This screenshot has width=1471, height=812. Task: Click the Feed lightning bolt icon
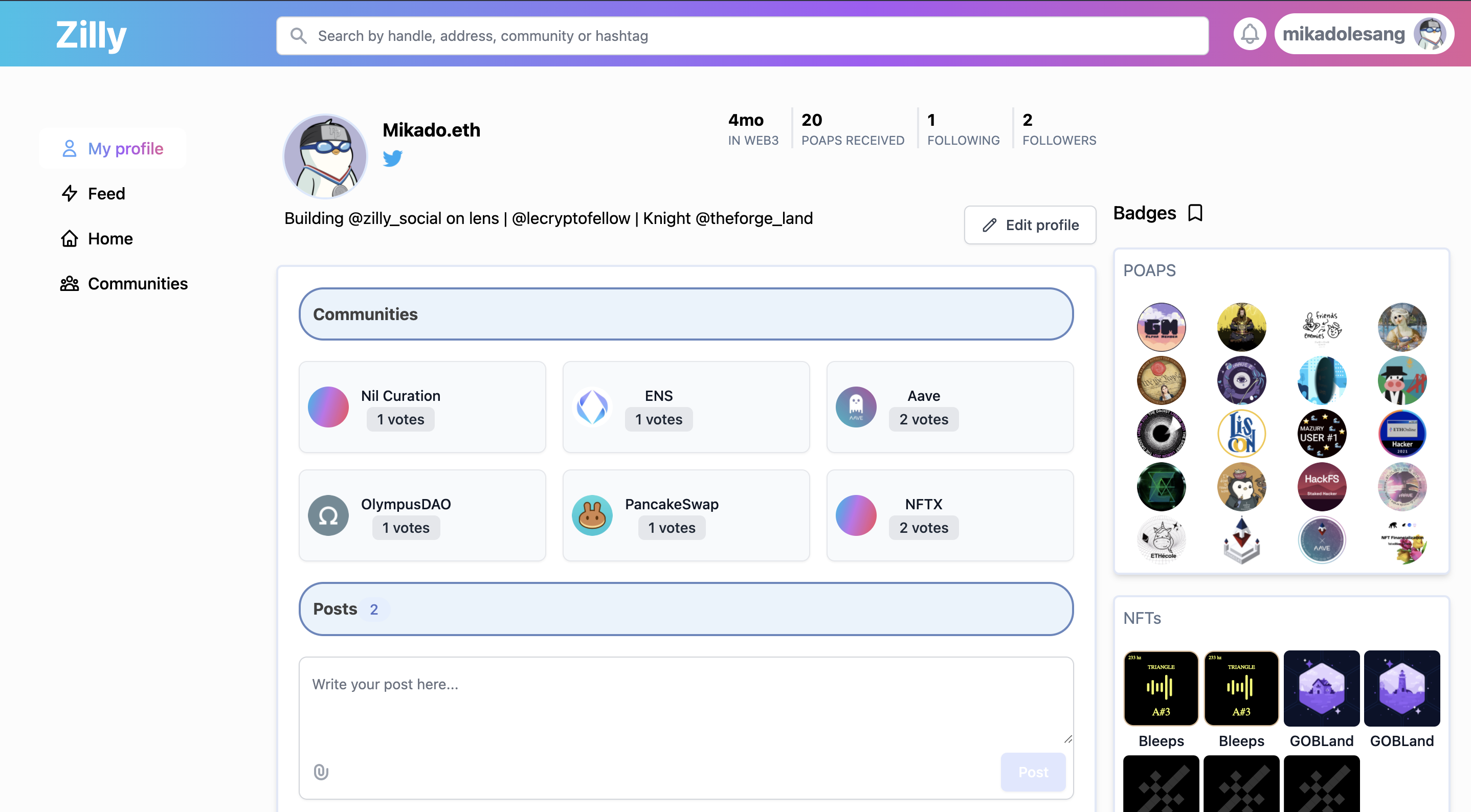(69, 194)
